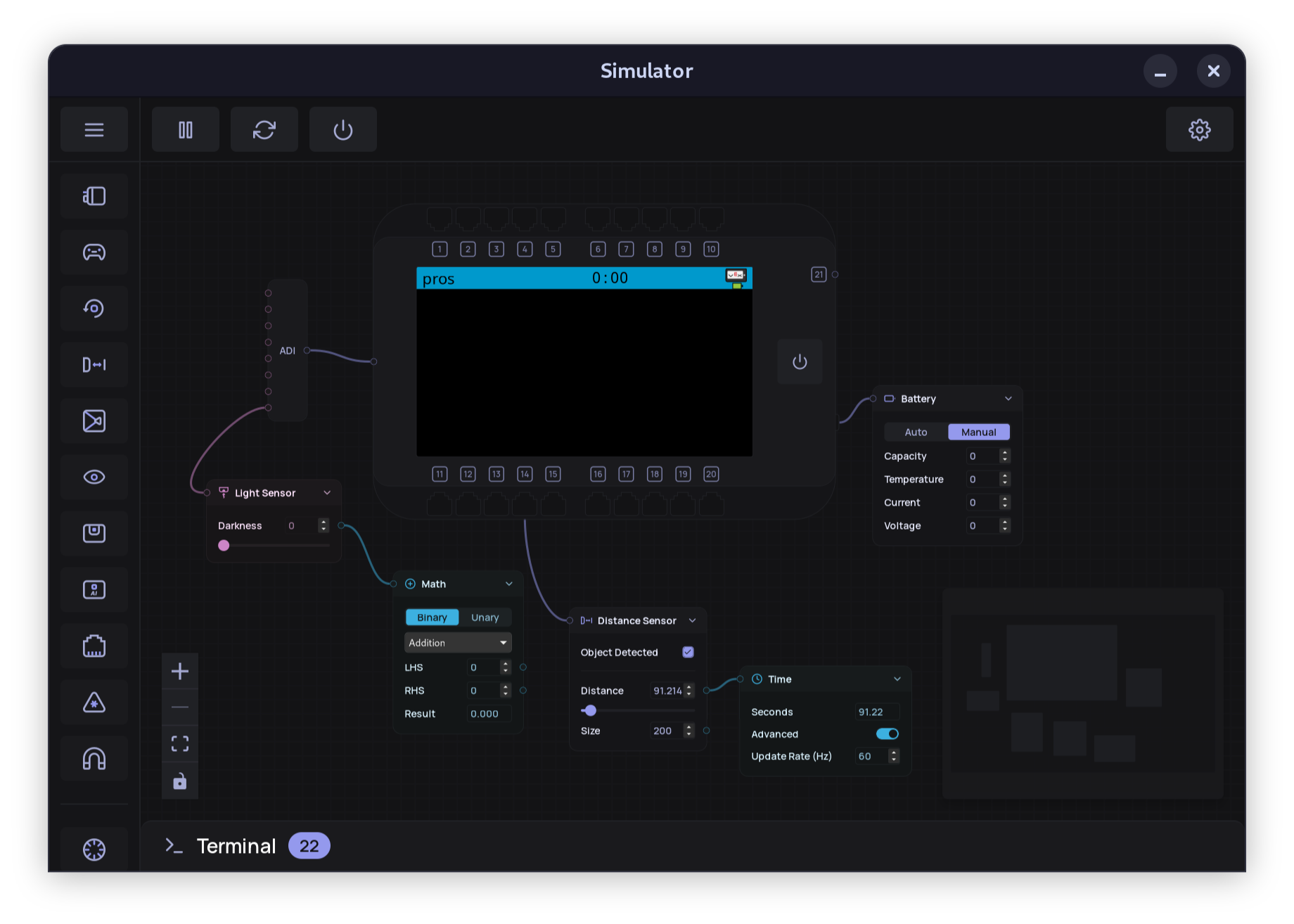The image size is (1294, 924).
Task: Switch Math node to Unary mode
Action: tap(485, 617)
